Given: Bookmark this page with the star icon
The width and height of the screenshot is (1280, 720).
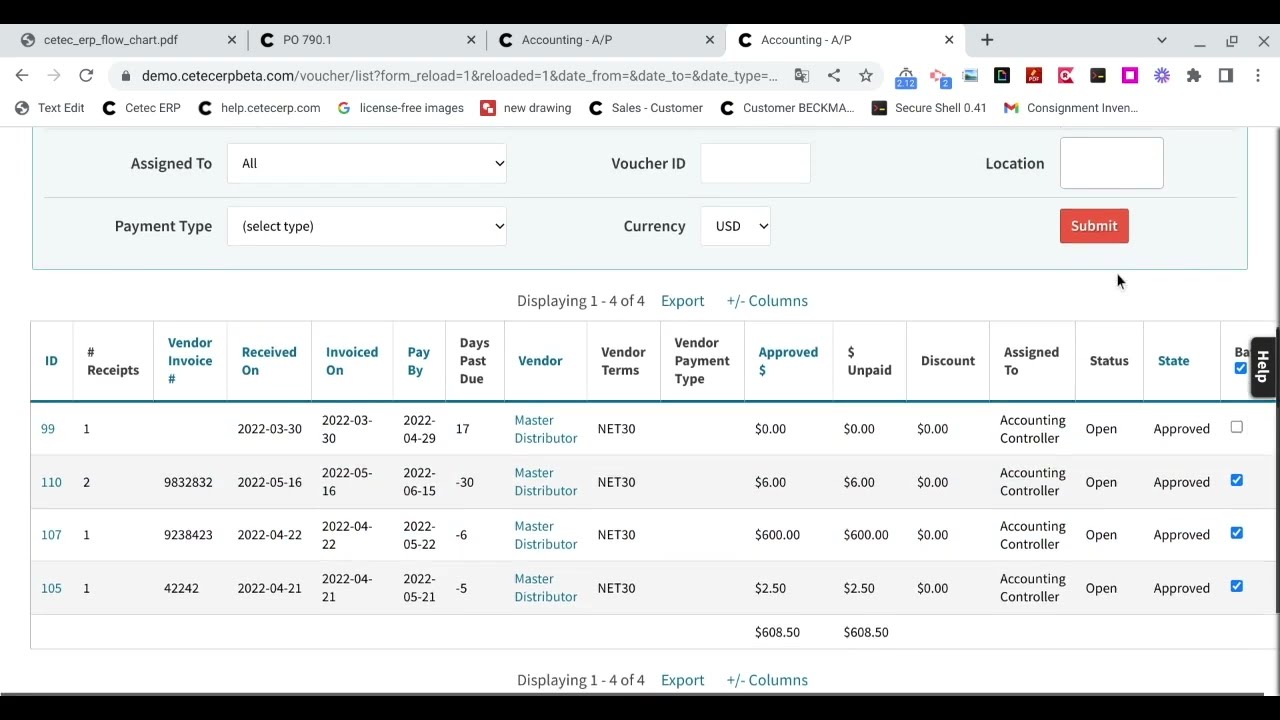Looking at the screenshot, I should coord(866,76).
